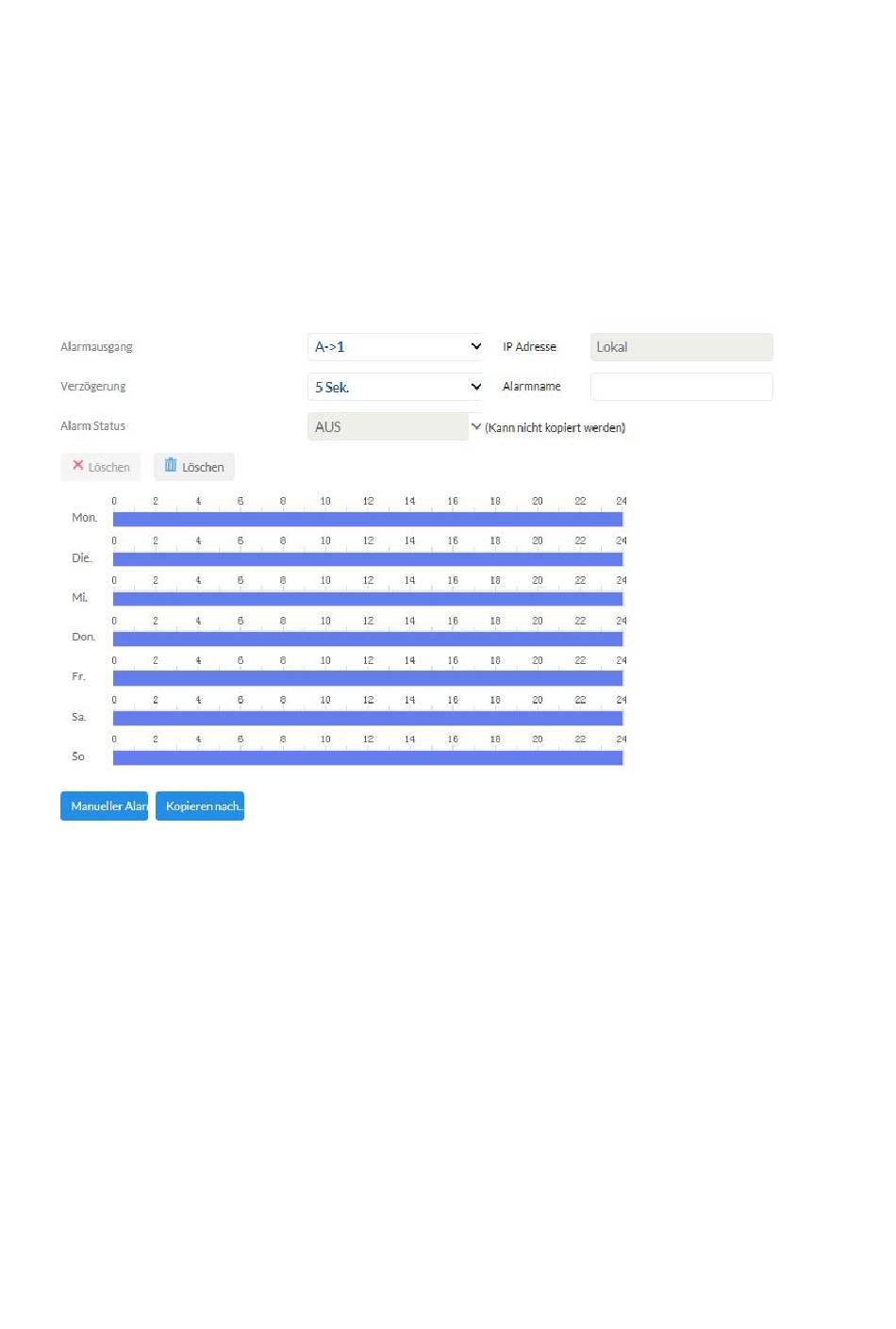896x1329 pixels.
Task: Expand the Verzögerung dropdown set to 5 Sek.
Action: pos(395,387)
